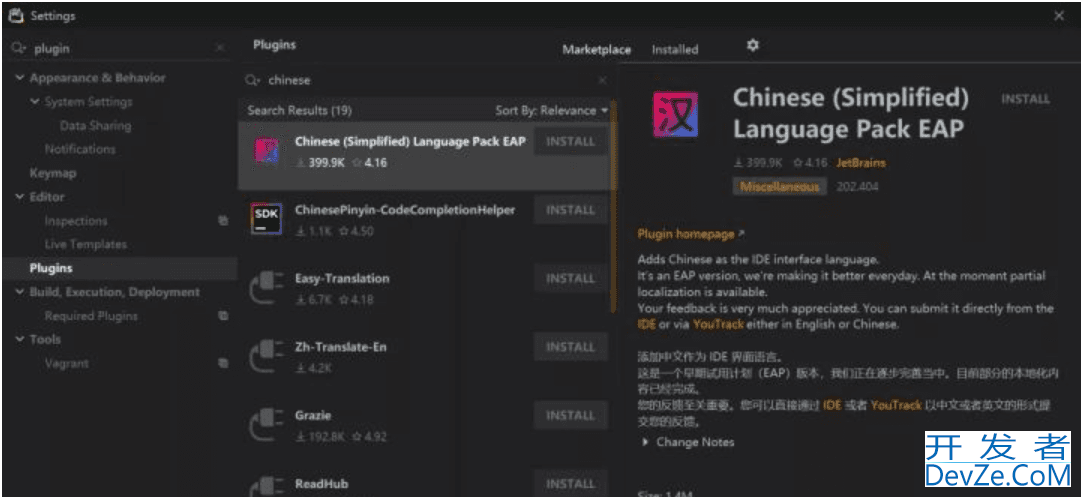The width and height of the screenshot is (1081, 497).
Task: Select Keymap in settings tree
Action: 52,173
